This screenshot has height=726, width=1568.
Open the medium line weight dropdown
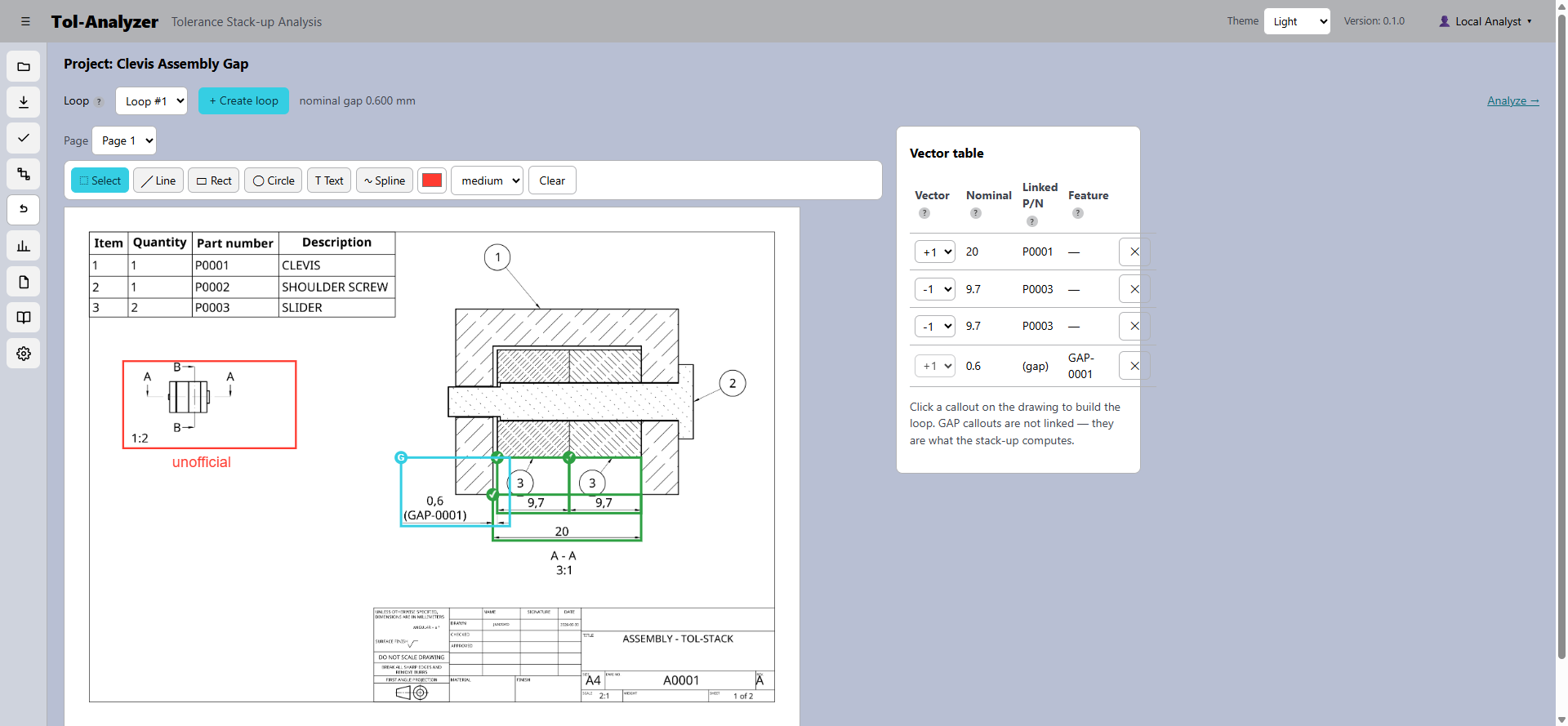[488, 180]
